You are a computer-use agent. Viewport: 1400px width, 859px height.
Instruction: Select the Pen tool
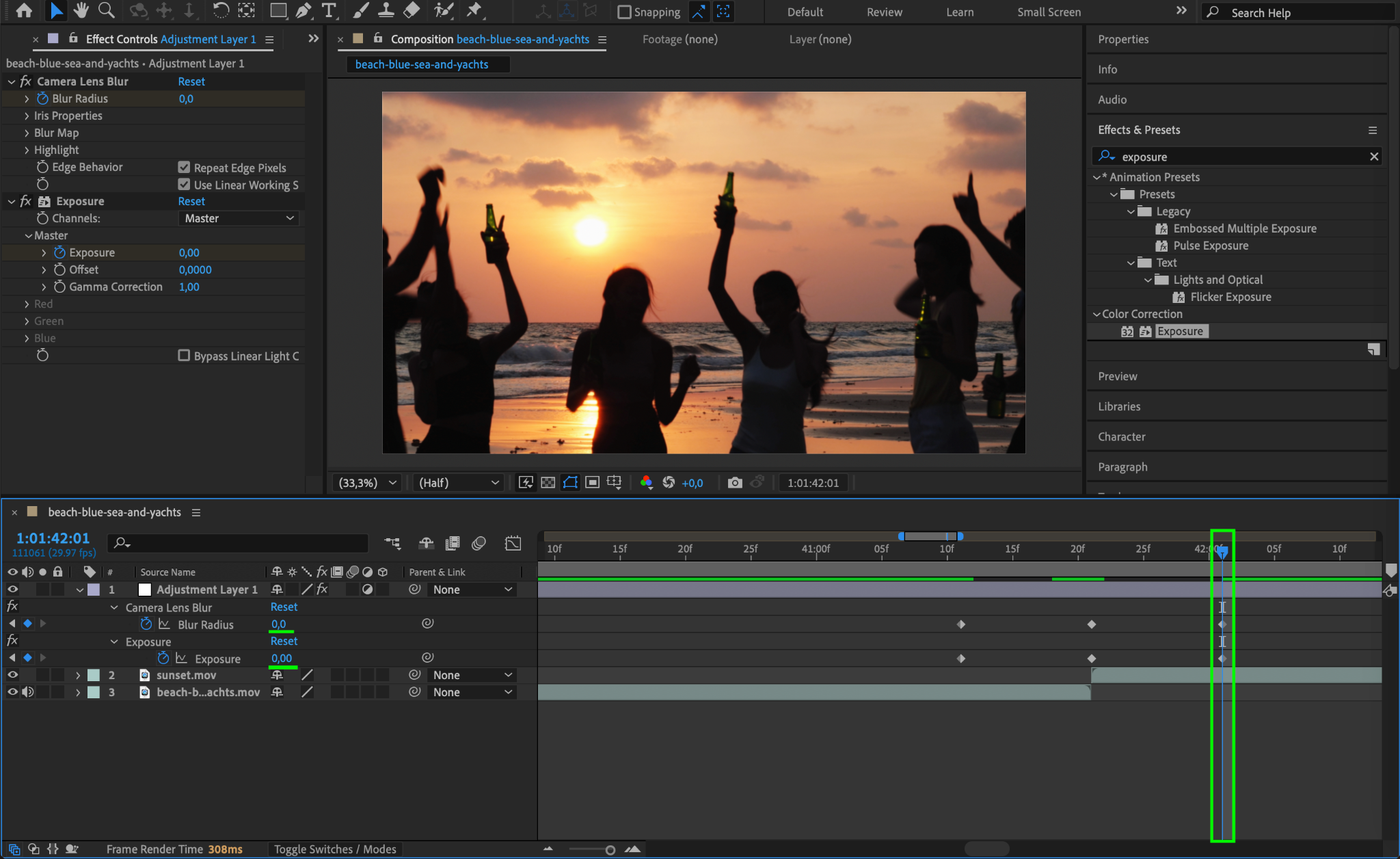pyautogui.click(x=304, y=10)
